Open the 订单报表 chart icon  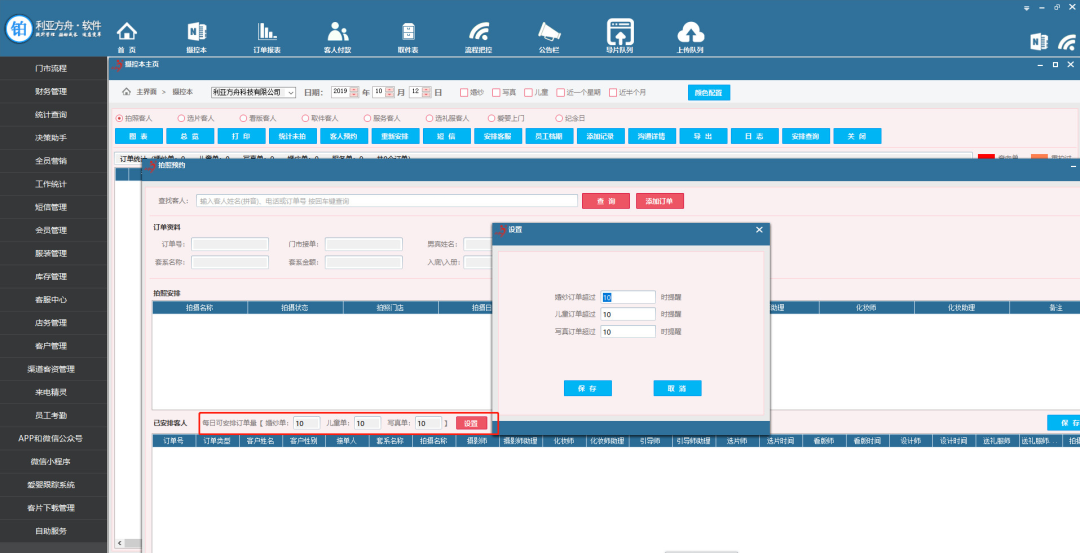pyautogui.click(x=266, y=32)
